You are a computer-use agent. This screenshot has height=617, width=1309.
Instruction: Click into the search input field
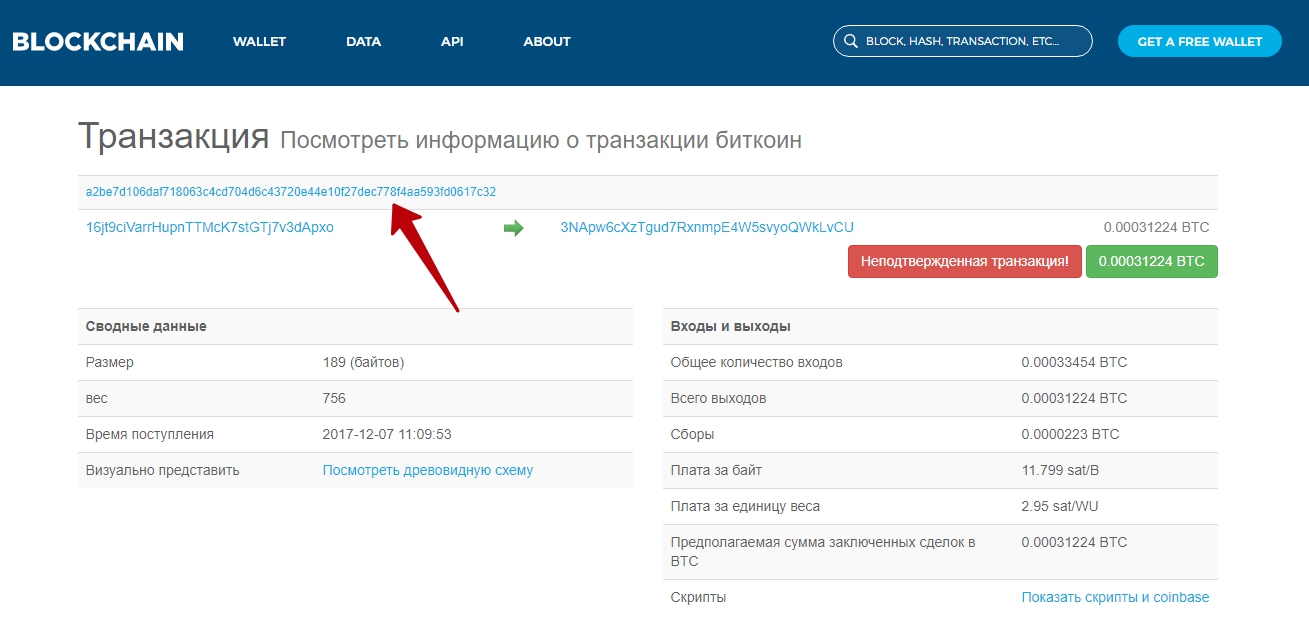click(960, 41)
